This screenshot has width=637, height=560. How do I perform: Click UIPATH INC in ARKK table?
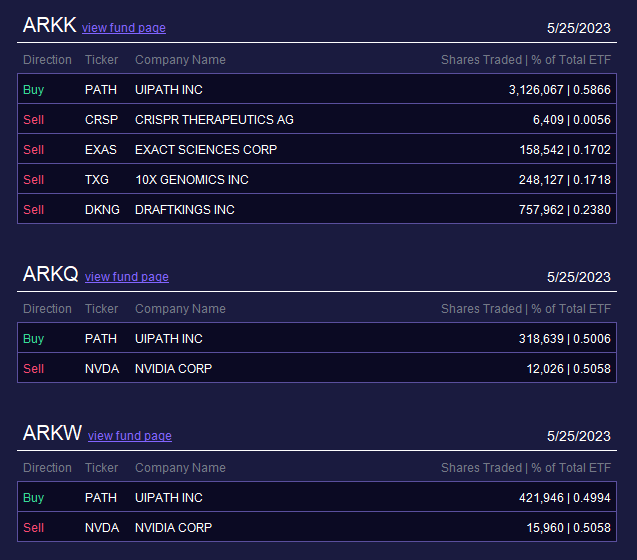[169, 89]
